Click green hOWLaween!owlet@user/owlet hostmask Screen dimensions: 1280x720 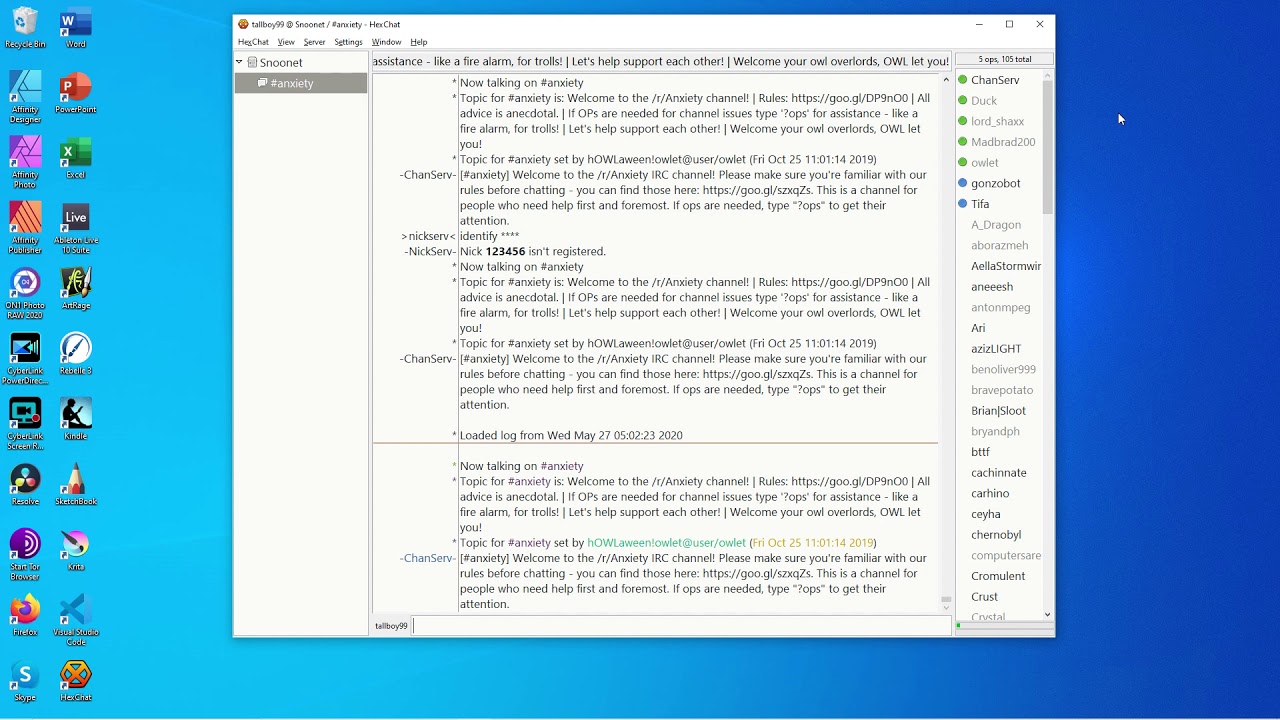666,543
